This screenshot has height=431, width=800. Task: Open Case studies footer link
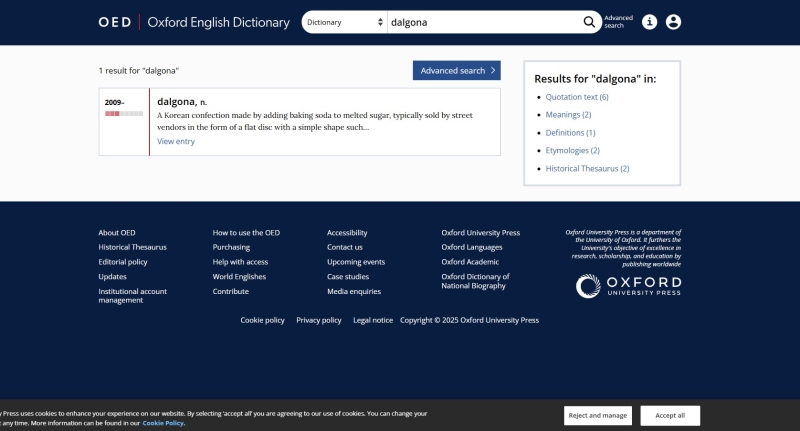point(347,276)
